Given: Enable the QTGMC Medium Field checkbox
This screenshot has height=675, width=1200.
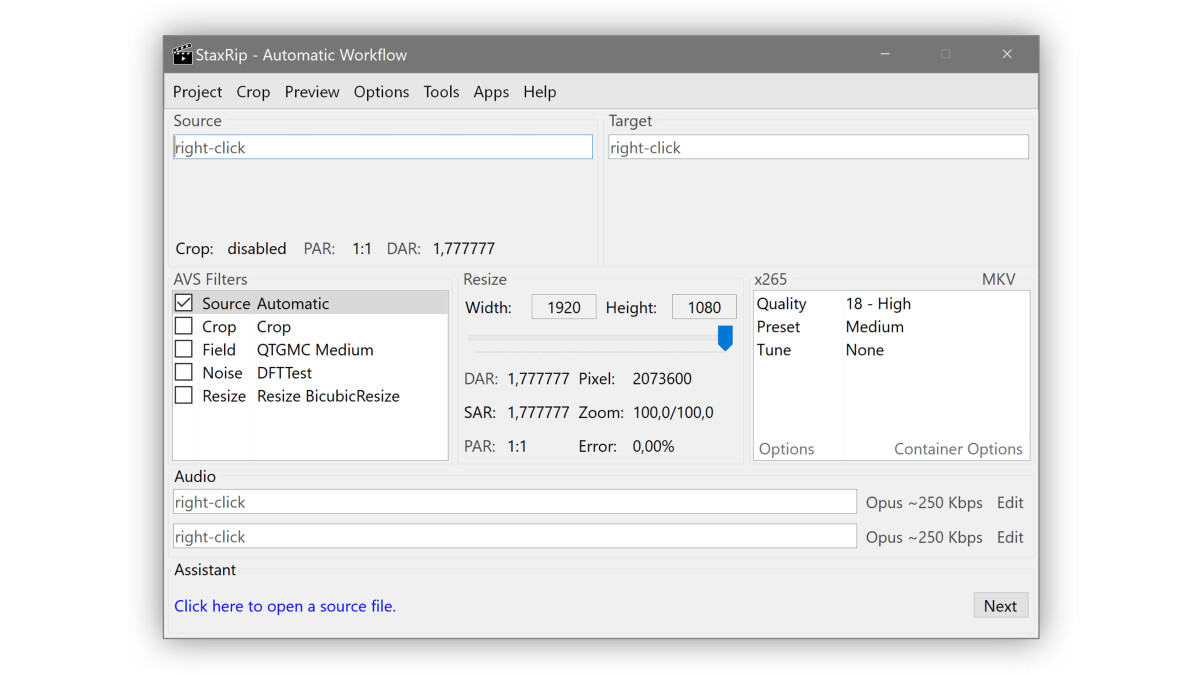Looking at the screenshot, I should pyautogui.click(x=184, y=349).
